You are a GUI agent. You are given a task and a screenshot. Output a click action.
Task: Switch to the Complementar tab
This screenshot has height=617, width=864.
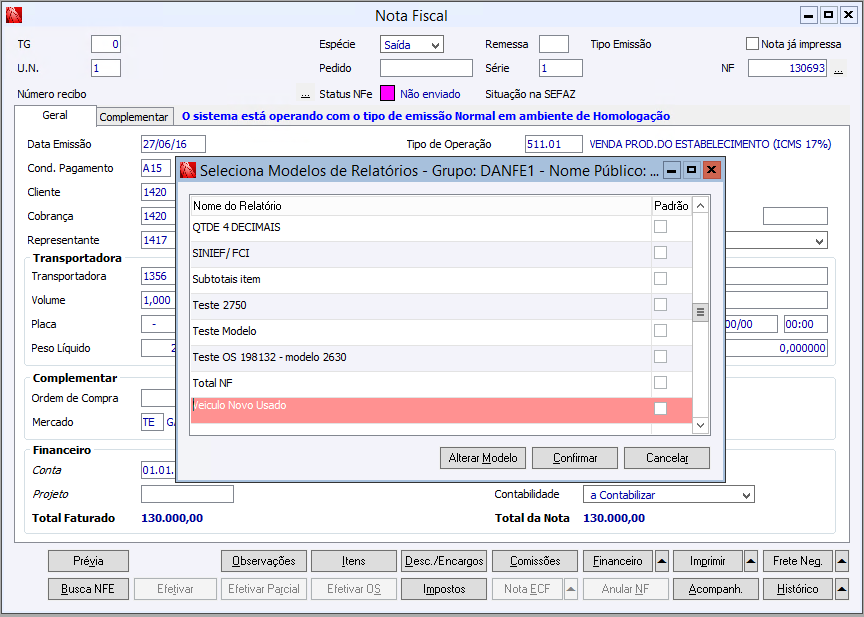[x=134, y=117]
